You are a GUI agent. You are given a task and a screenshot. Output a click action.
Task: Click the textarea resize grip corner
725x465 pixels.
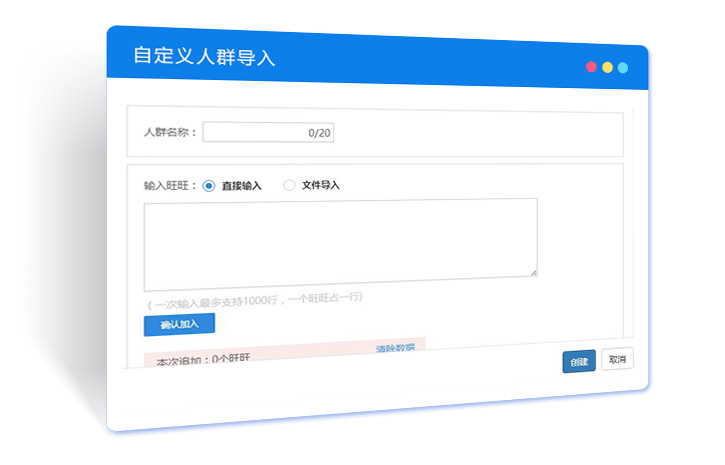533,271
